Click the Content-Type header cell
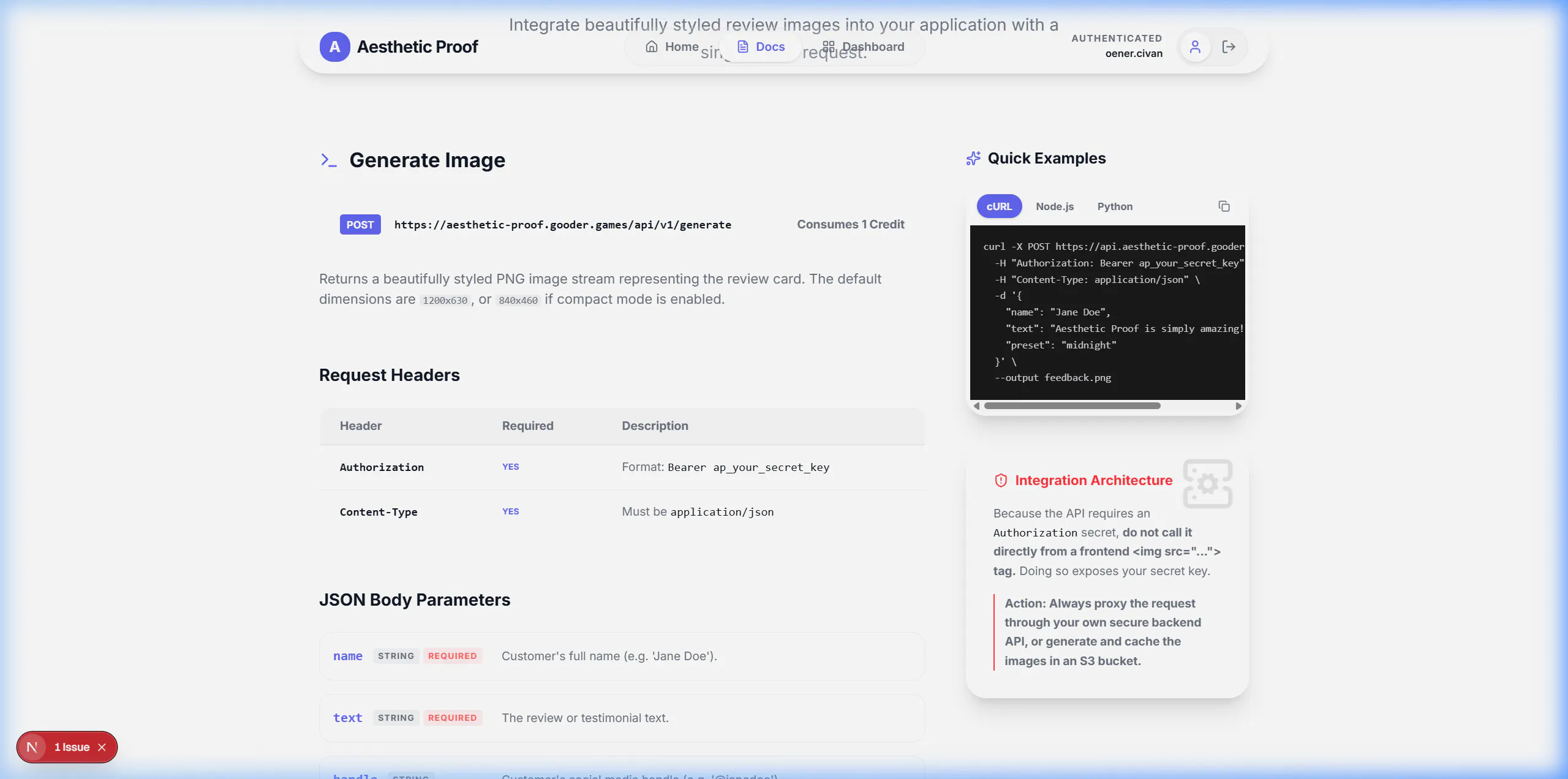The width and height of the screenshot is (1568, 779). 379,512
